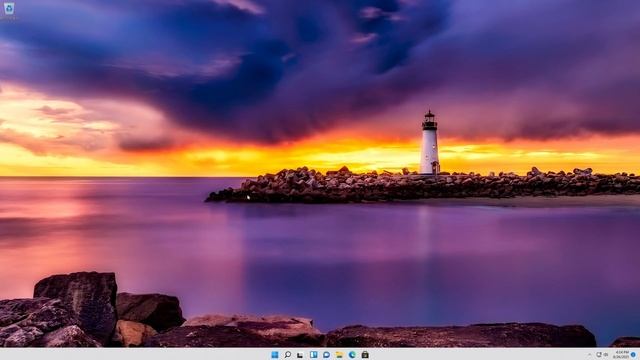Launch Microsoft Edge from taskbar
The width and height of the screenshot is (640, 360).
pos(352,355)
